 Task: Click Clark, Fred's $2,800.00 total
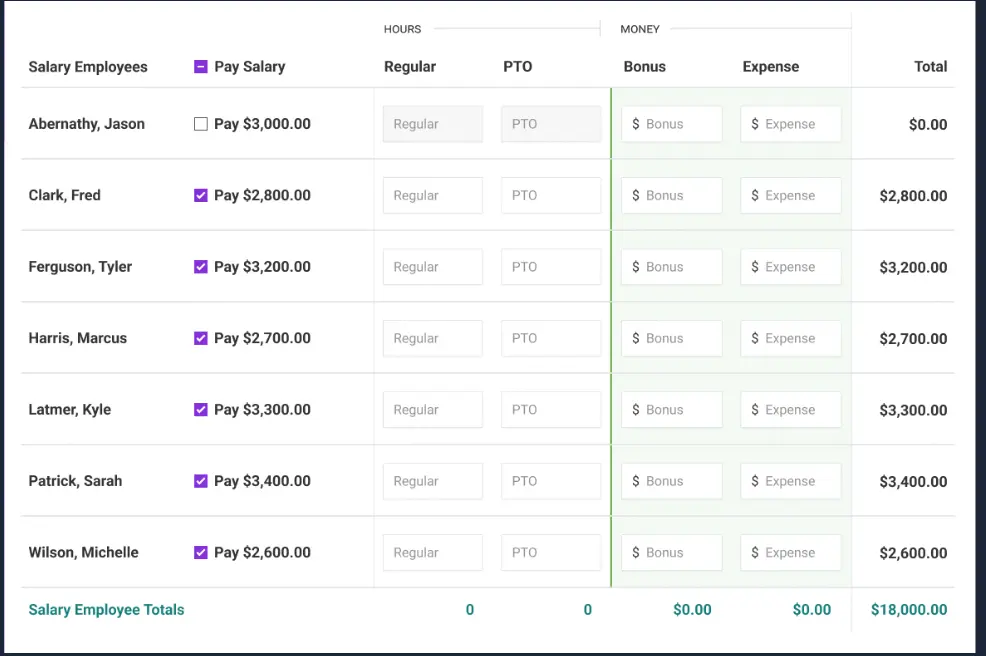pos(913,196)
